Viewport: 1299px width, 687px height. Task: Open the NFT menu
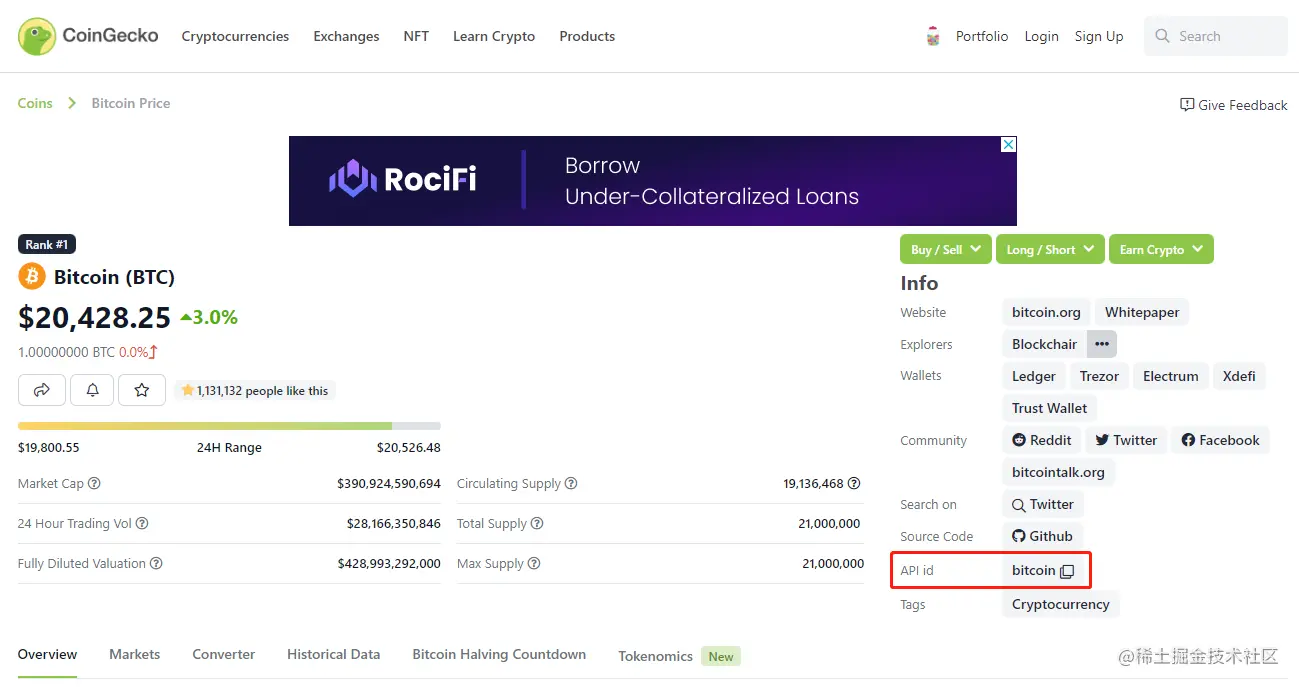(416, 36)
